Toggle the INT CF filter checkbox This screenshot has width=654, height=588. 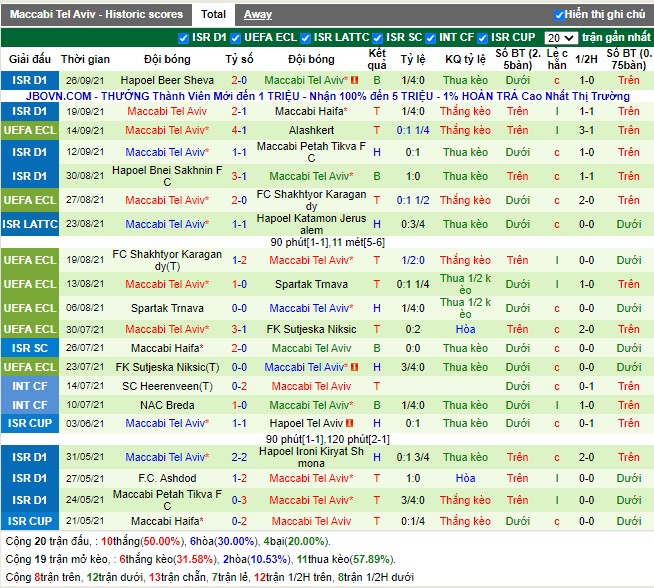click(x=430, y=38)
